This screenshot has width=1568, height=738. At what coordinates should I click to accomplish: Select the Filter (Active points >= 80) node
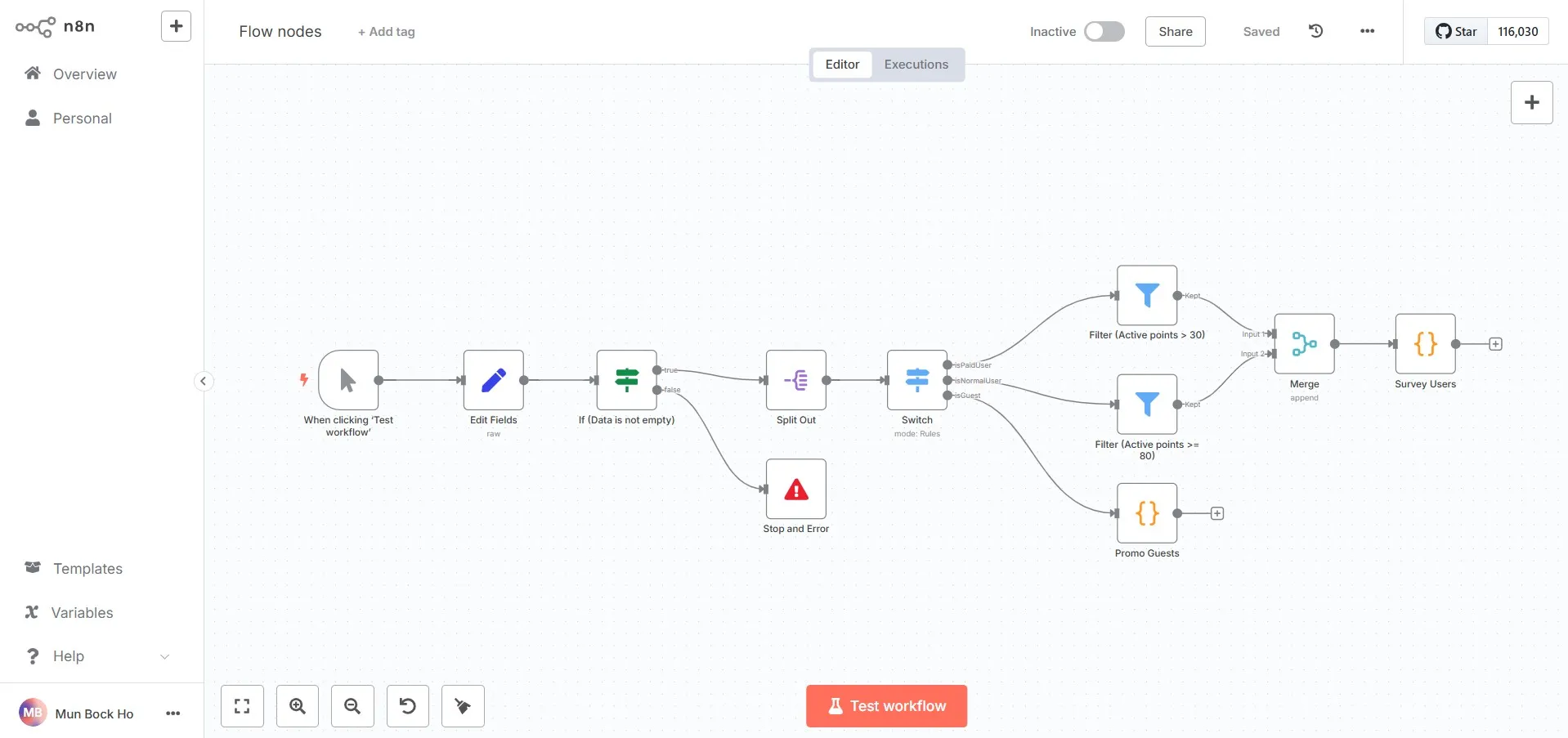[1147, 405]
